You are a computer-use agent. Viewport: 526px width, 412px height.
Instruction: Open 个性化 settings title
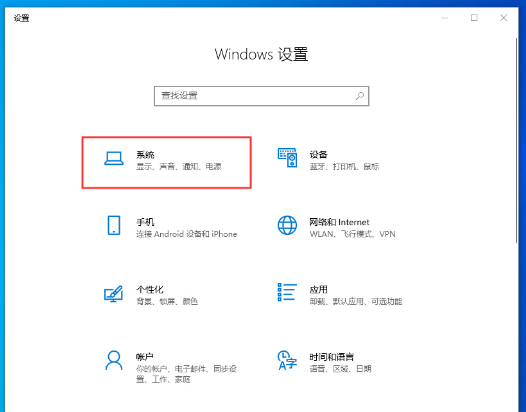coord(150,290)
